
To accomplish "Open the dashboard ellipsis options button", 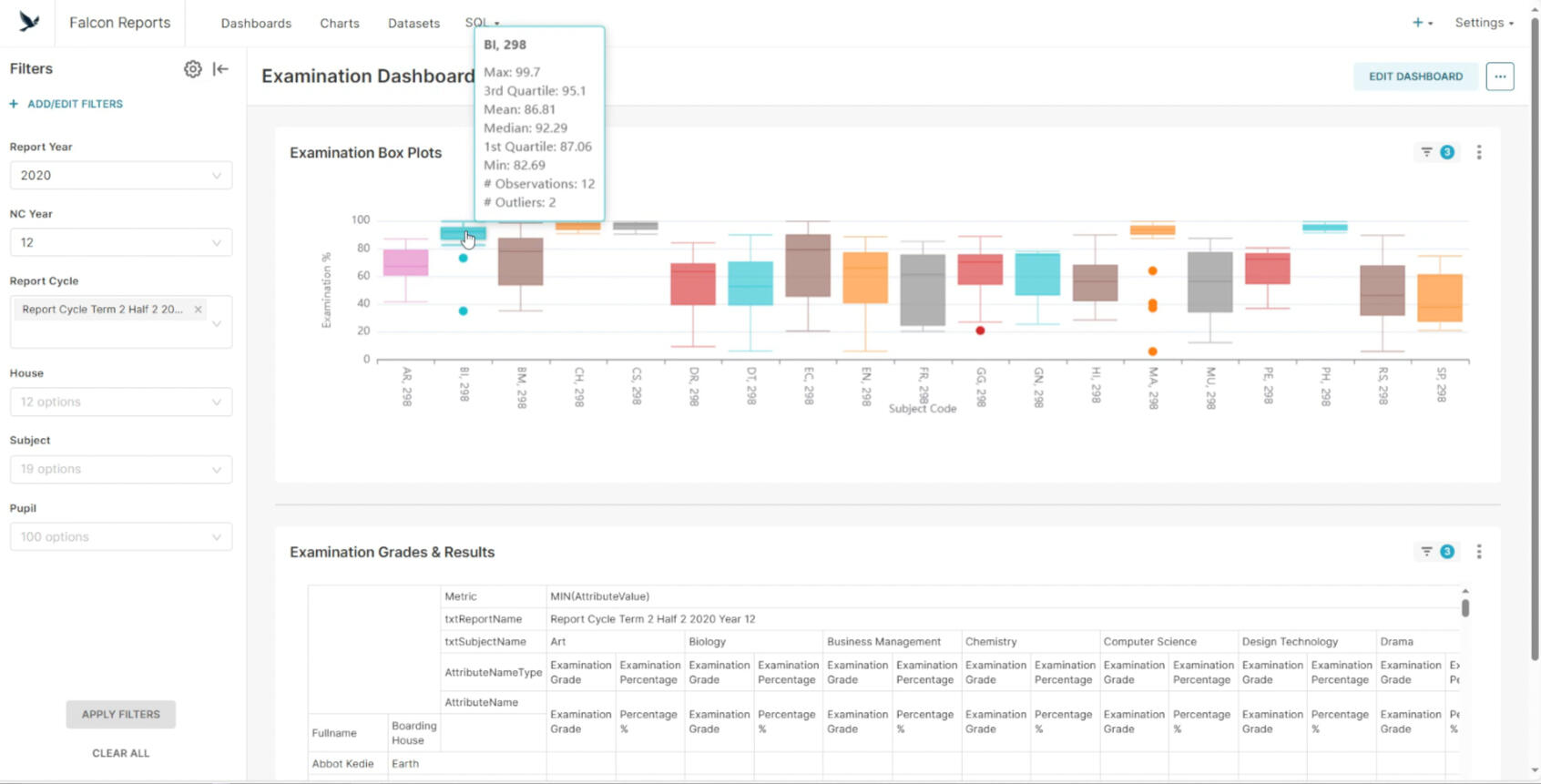I will [x=1499, y=76].
